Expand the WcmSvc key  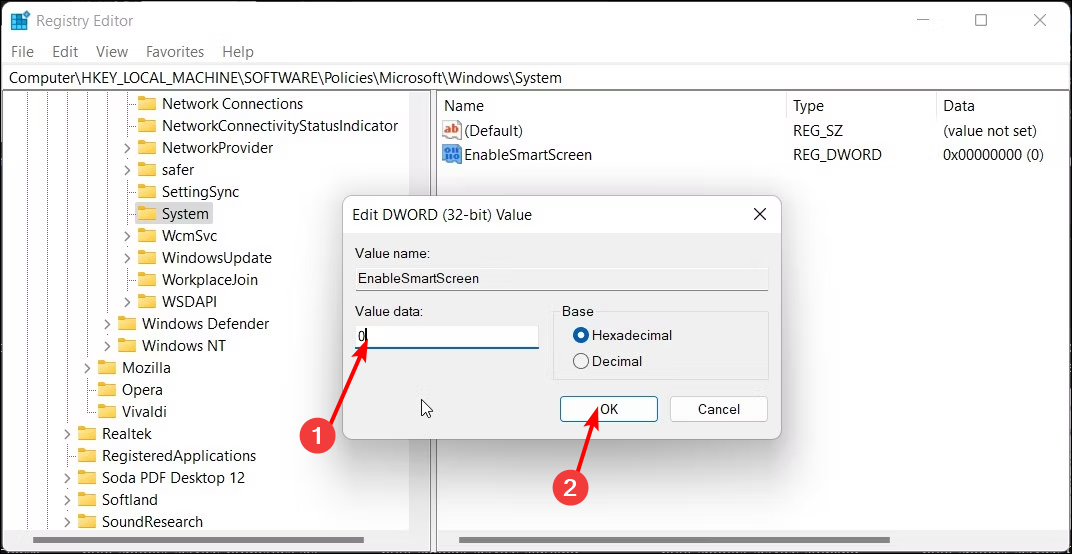(127, 236)
